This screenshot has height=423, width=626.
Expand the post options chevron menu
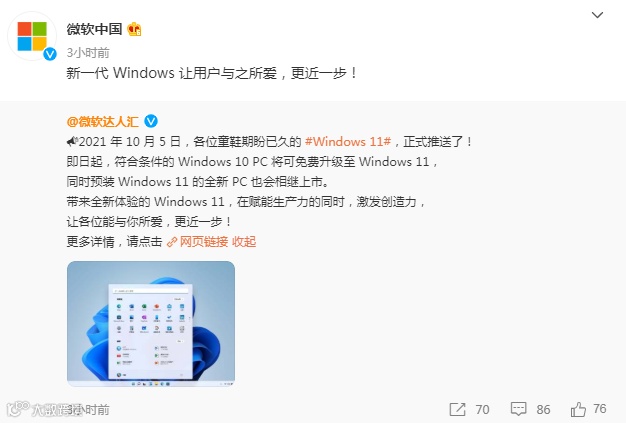point(597,15)
